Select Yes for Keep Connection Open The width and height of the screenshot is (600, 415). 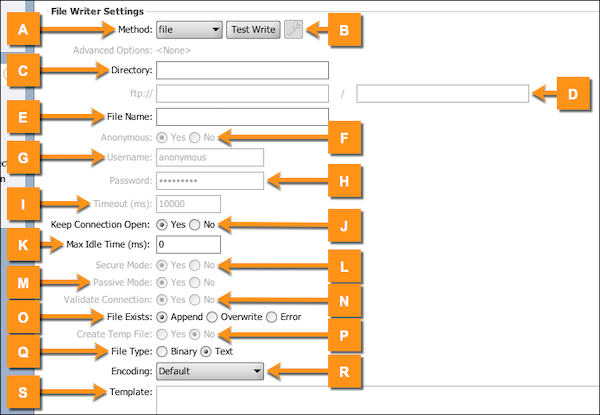pos(162,225)
